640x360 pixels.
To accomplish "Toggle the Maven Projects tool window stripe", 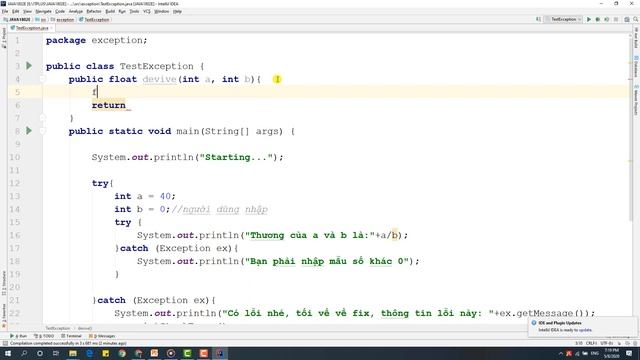I will 636,100.
